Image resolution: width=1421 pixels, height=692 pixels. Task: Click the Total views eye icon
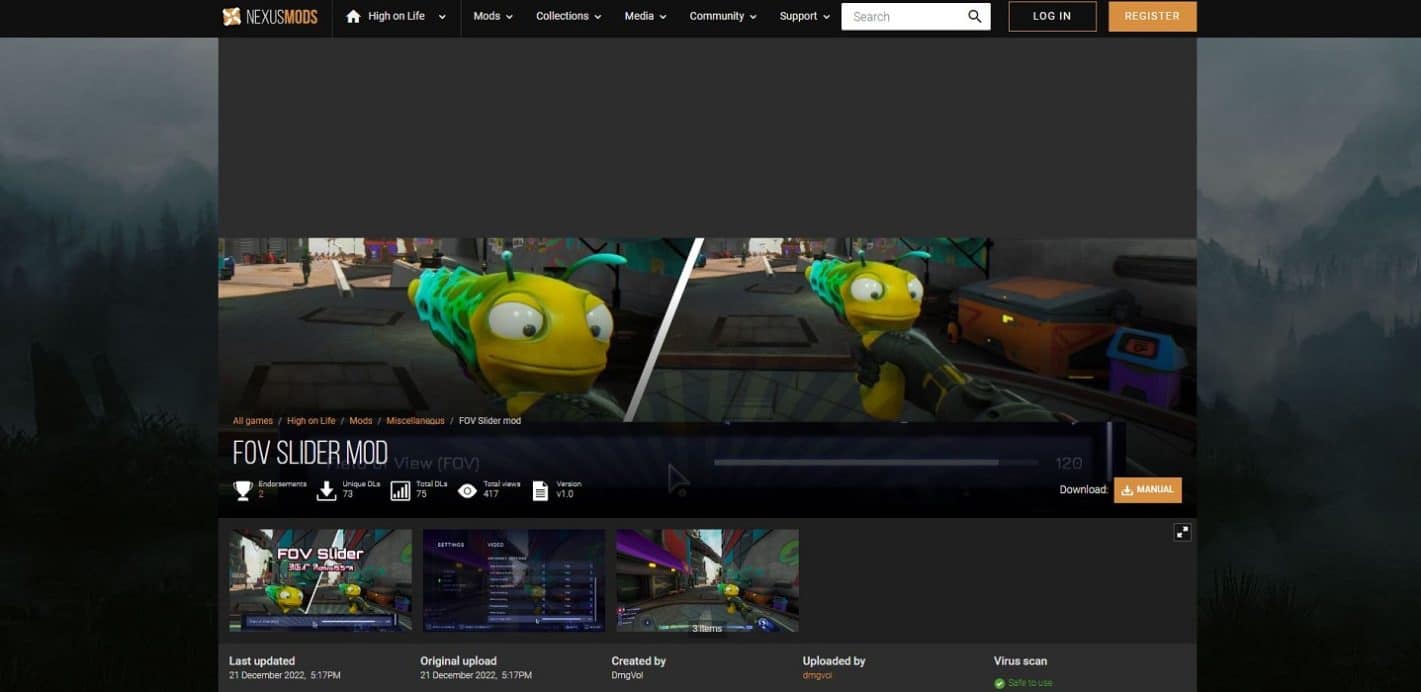tap(467, 490)
